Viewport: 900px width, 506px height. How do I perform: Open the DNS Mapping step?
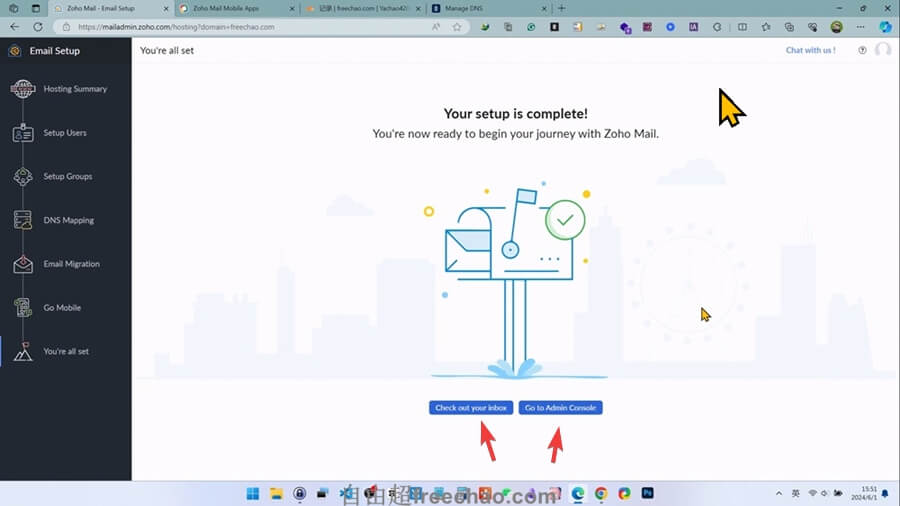pos(68,220)
